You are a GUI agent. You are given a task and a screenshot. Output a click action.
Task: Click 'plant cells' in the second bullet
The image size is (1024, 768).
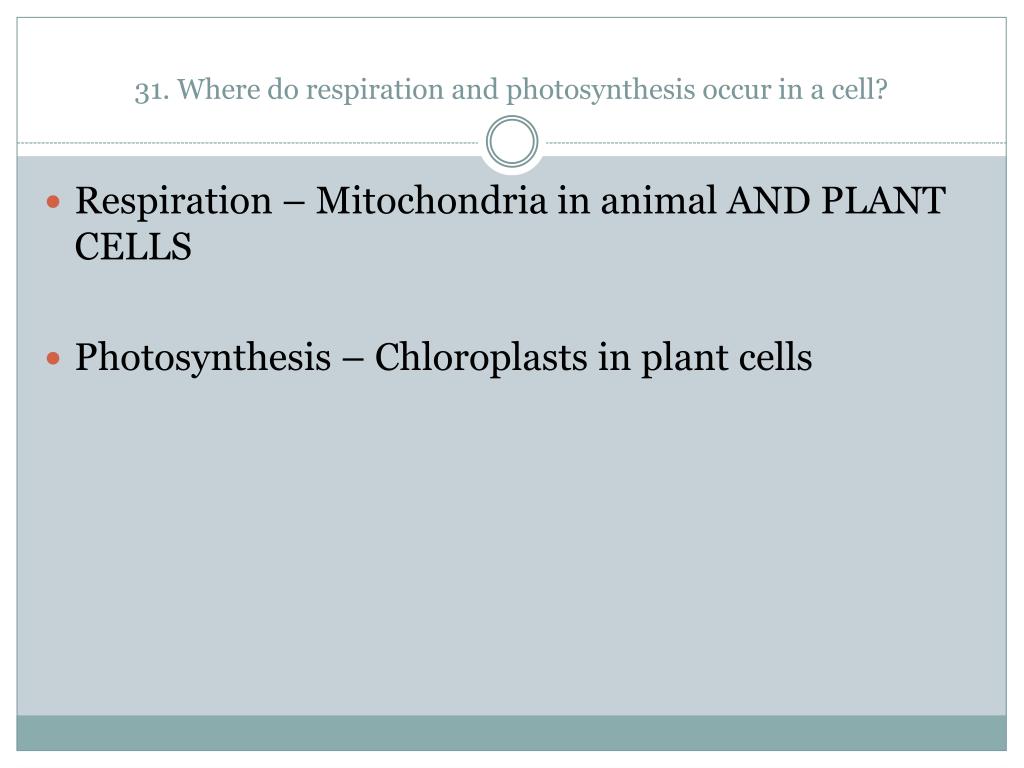pyautogui.click(x=726, y=359)
